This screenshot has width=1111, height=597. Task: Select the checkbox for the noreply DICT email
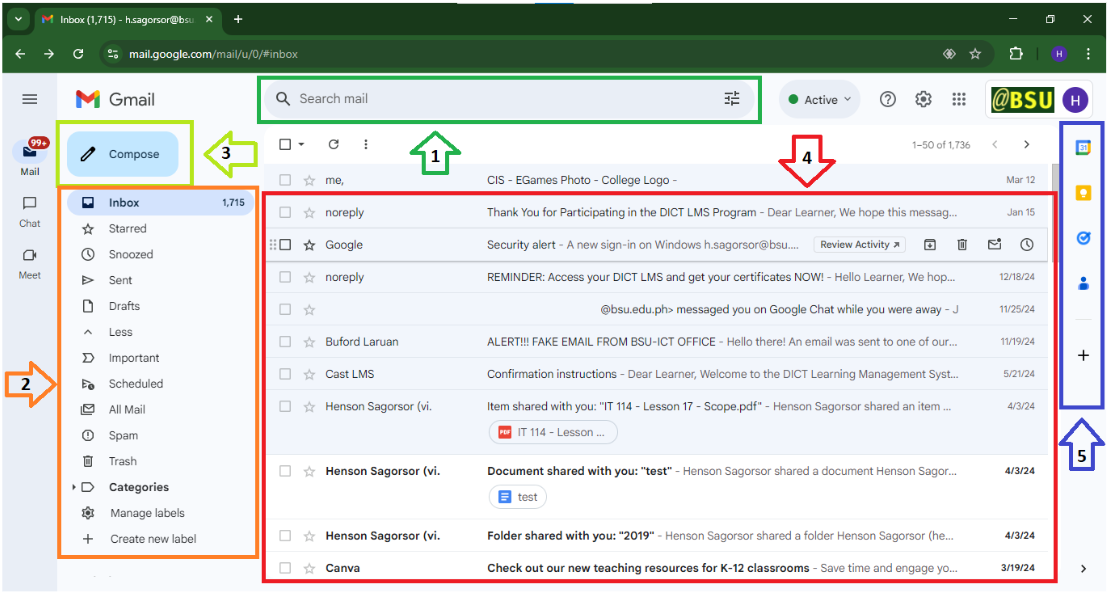285,212
